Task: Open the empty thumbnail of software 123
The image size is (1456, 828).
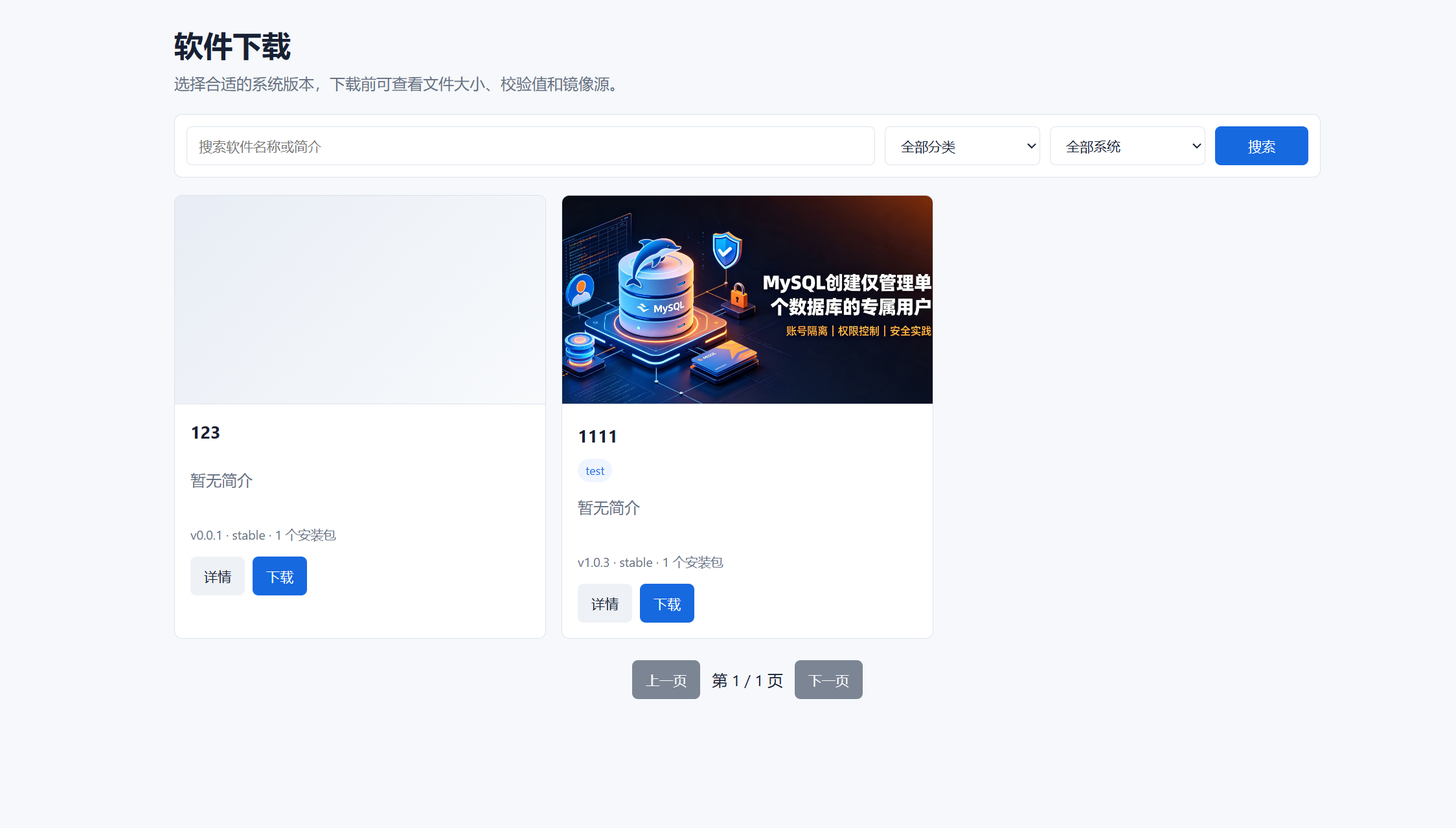Action: pyautogui.click(x=360, y=300)
